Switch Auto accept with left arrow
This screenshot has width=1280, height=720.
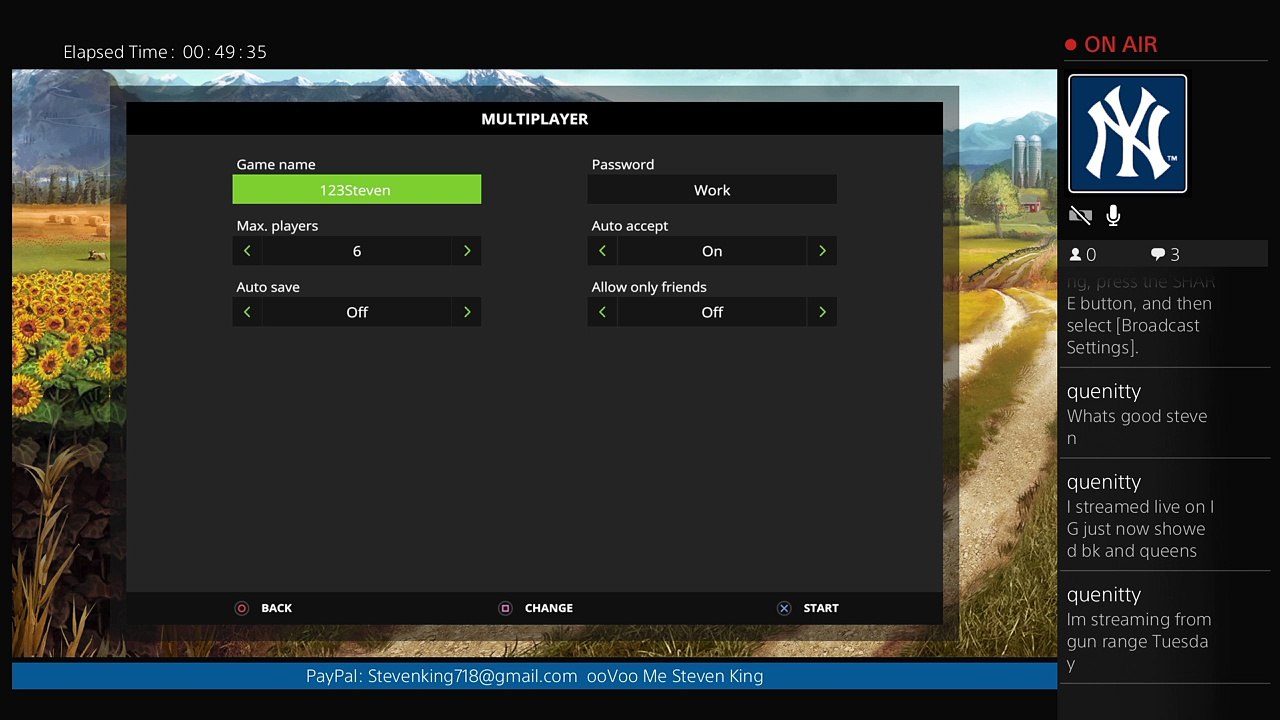[602, 251]
